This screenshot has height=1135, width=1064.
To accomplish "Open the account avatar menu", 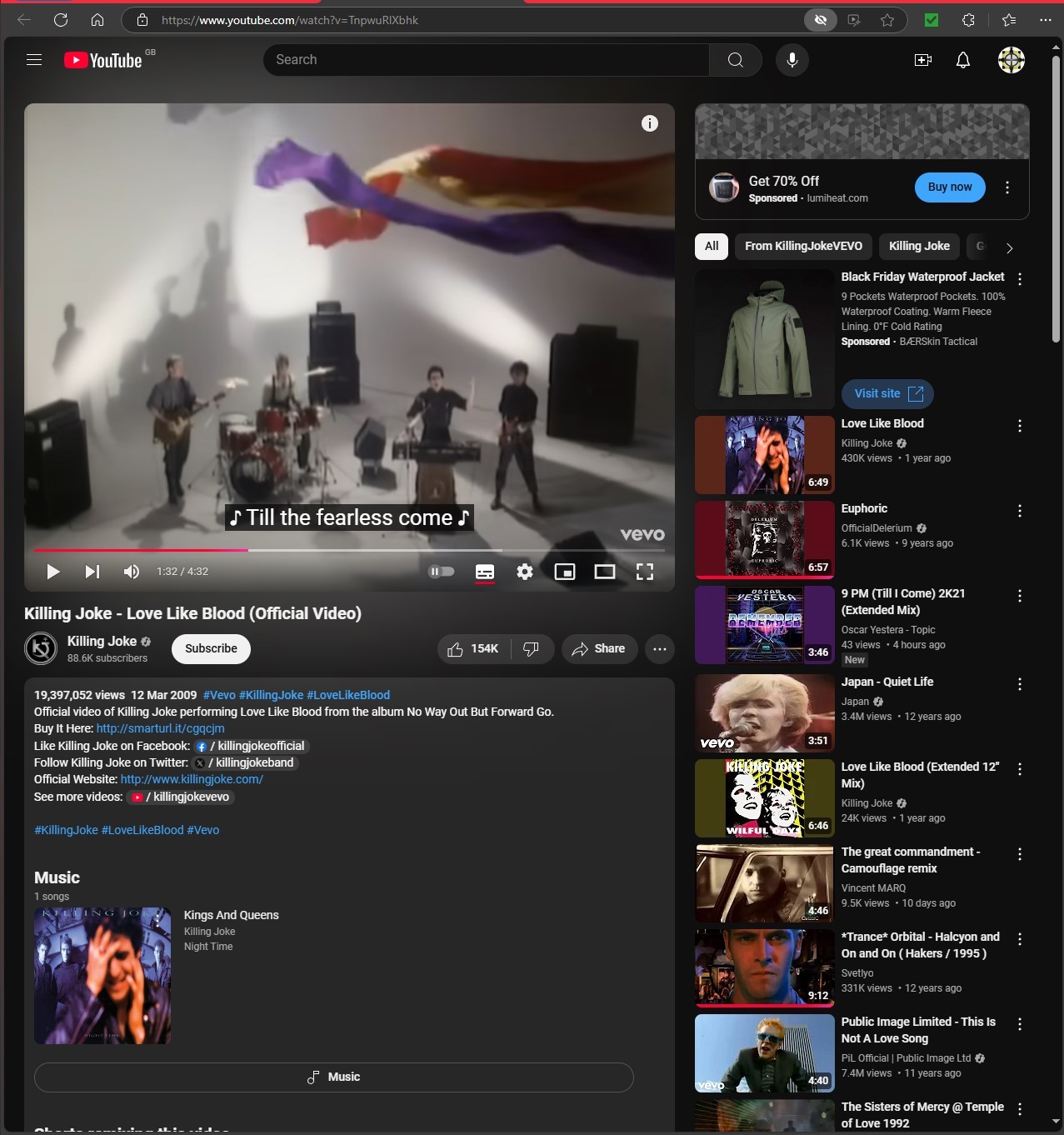I will pos(1012,60).
